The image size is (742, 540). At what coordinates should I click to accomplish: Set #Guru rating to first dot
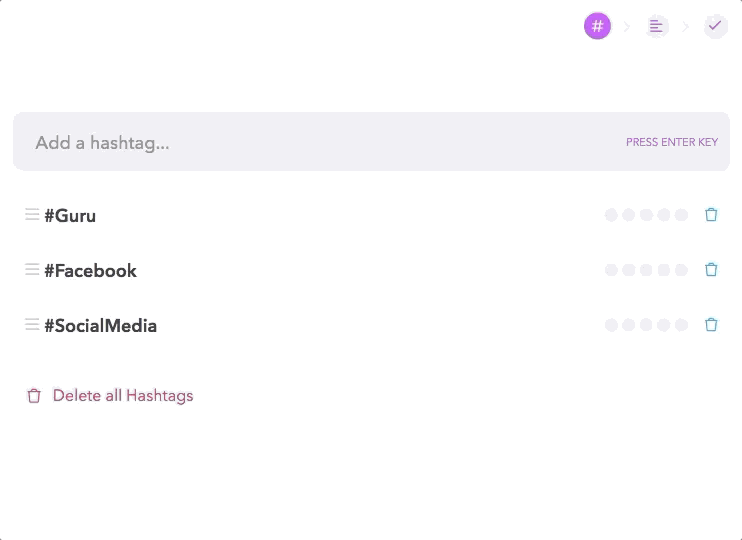pyautogui.click(x=611, y=215)
